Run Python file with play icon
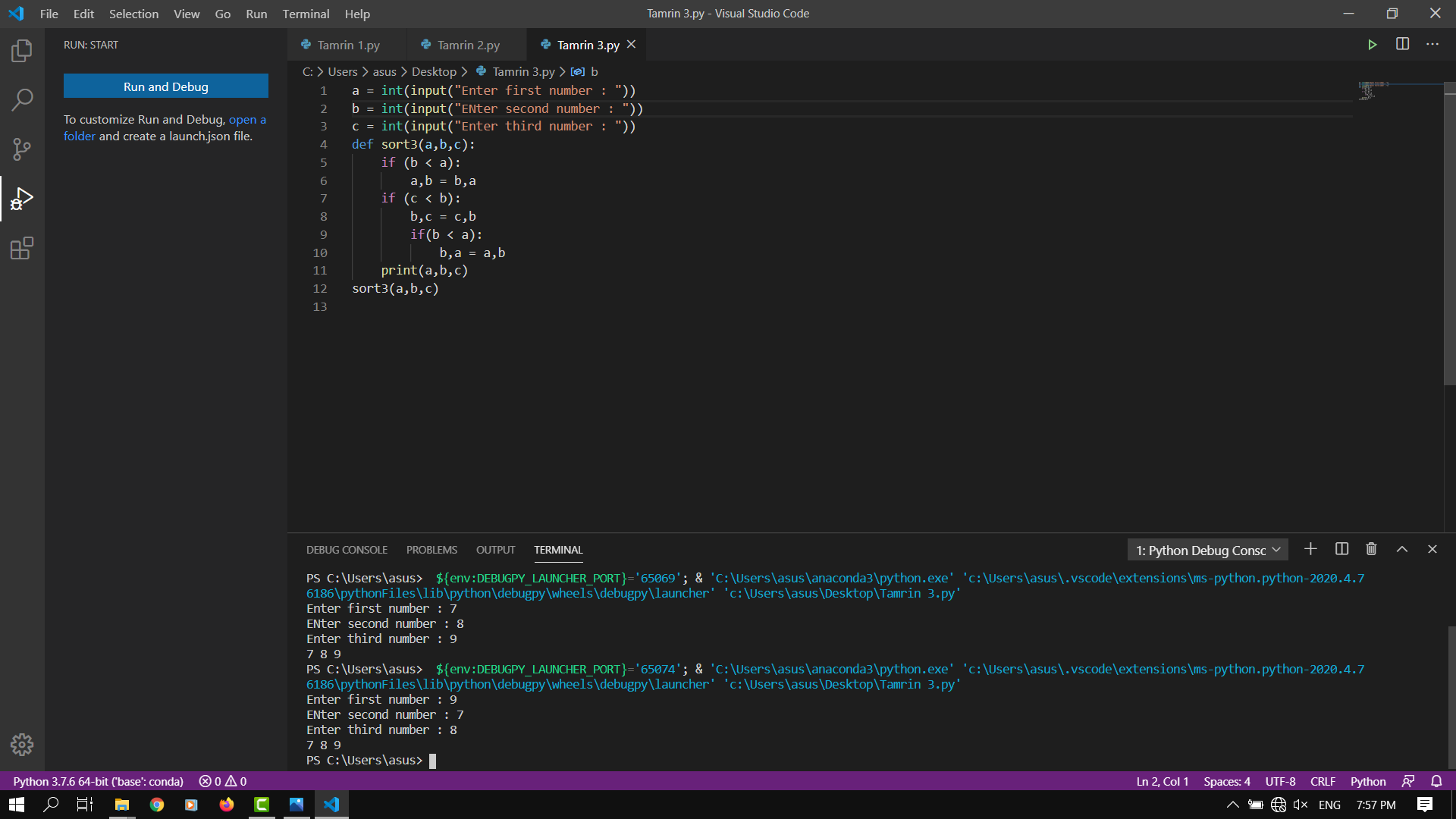This screenshot has width=1456, height=819. 1372,45
